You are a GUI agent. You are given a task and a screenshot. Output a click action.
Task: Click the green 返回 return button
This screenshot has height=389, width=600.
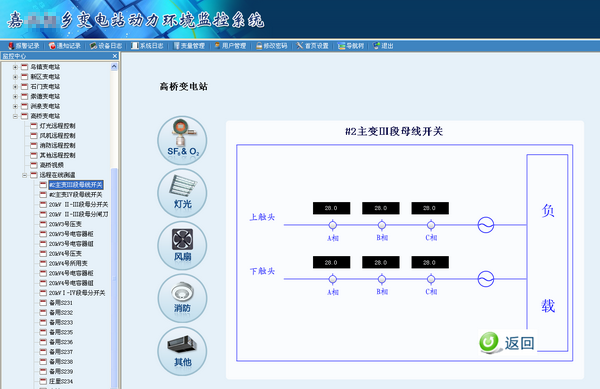(507, 342)
